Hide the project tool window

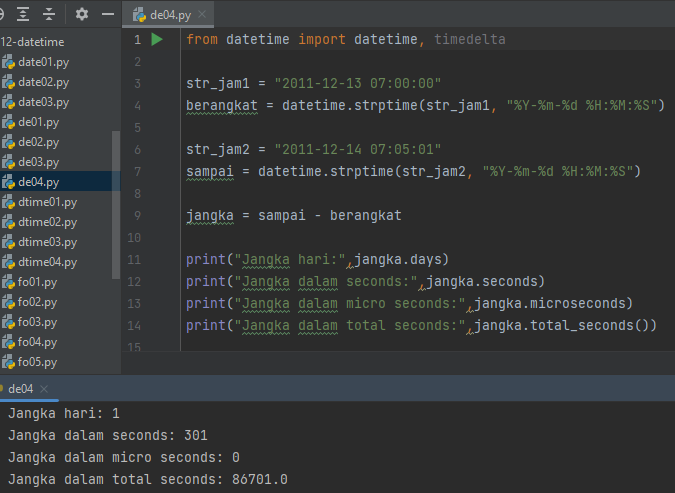108,14
